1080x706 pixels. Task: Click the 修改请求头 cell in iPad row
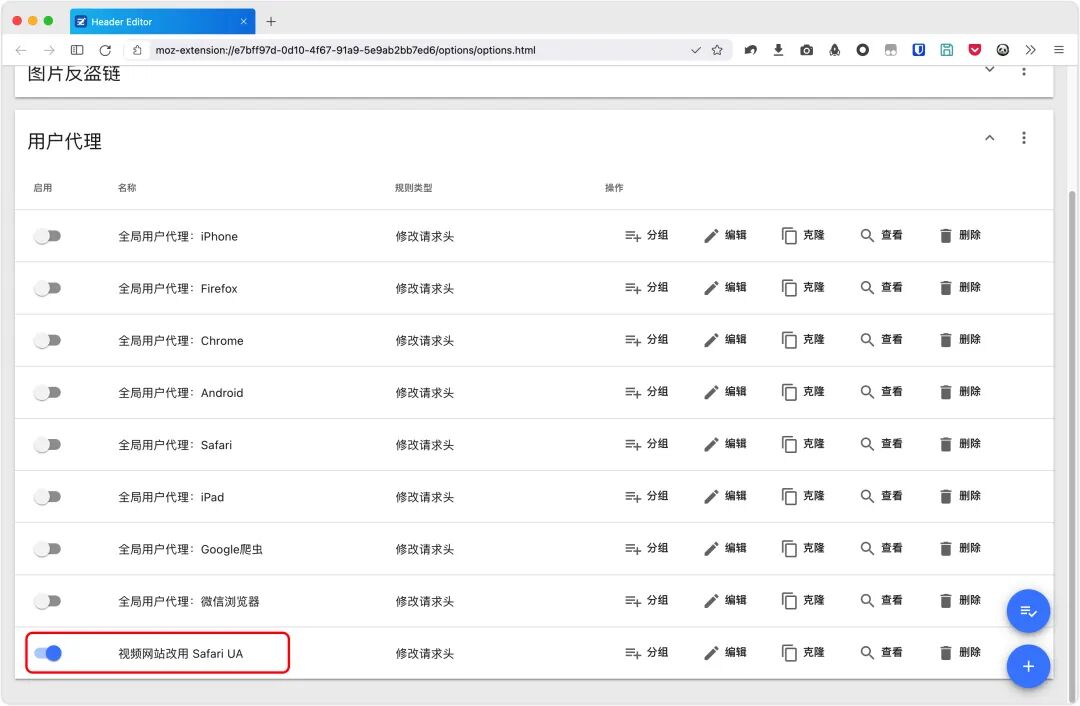[x=424, y=497]
